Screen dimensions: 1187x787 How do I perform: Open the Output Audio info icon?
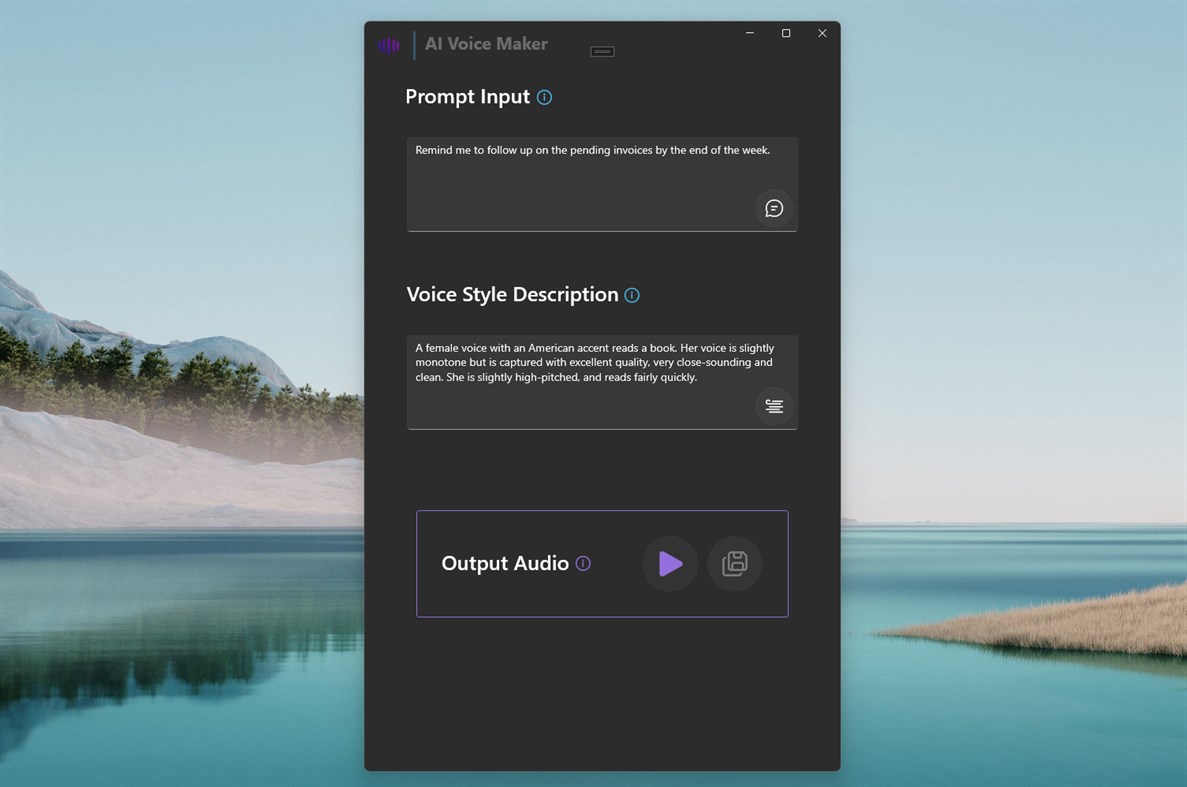tap(582, 563)
